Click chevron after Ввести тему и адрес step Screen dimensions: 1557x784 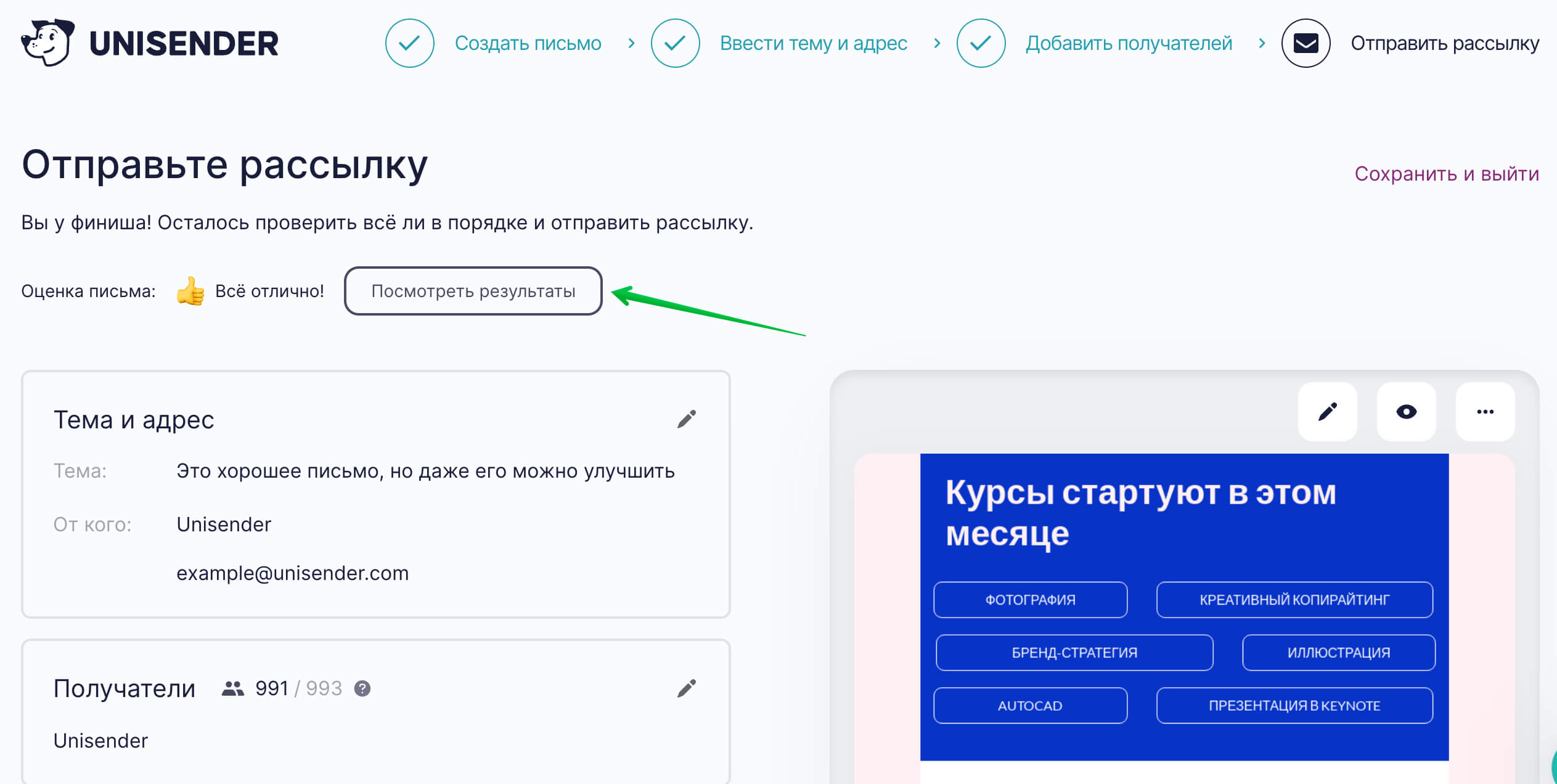(937, 43)
